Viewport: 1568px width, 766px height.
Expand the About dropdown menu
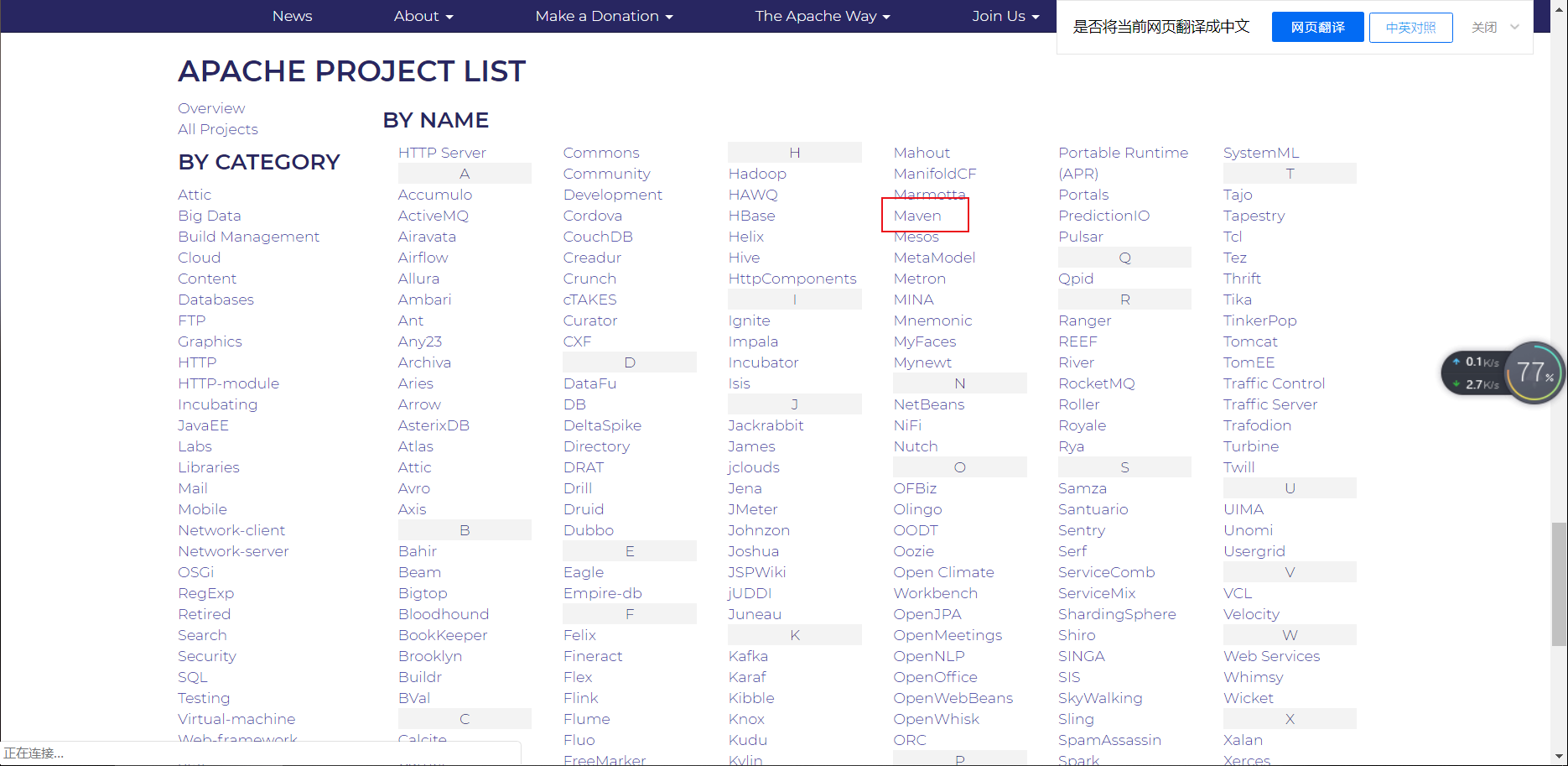click(x=423, y=16)
